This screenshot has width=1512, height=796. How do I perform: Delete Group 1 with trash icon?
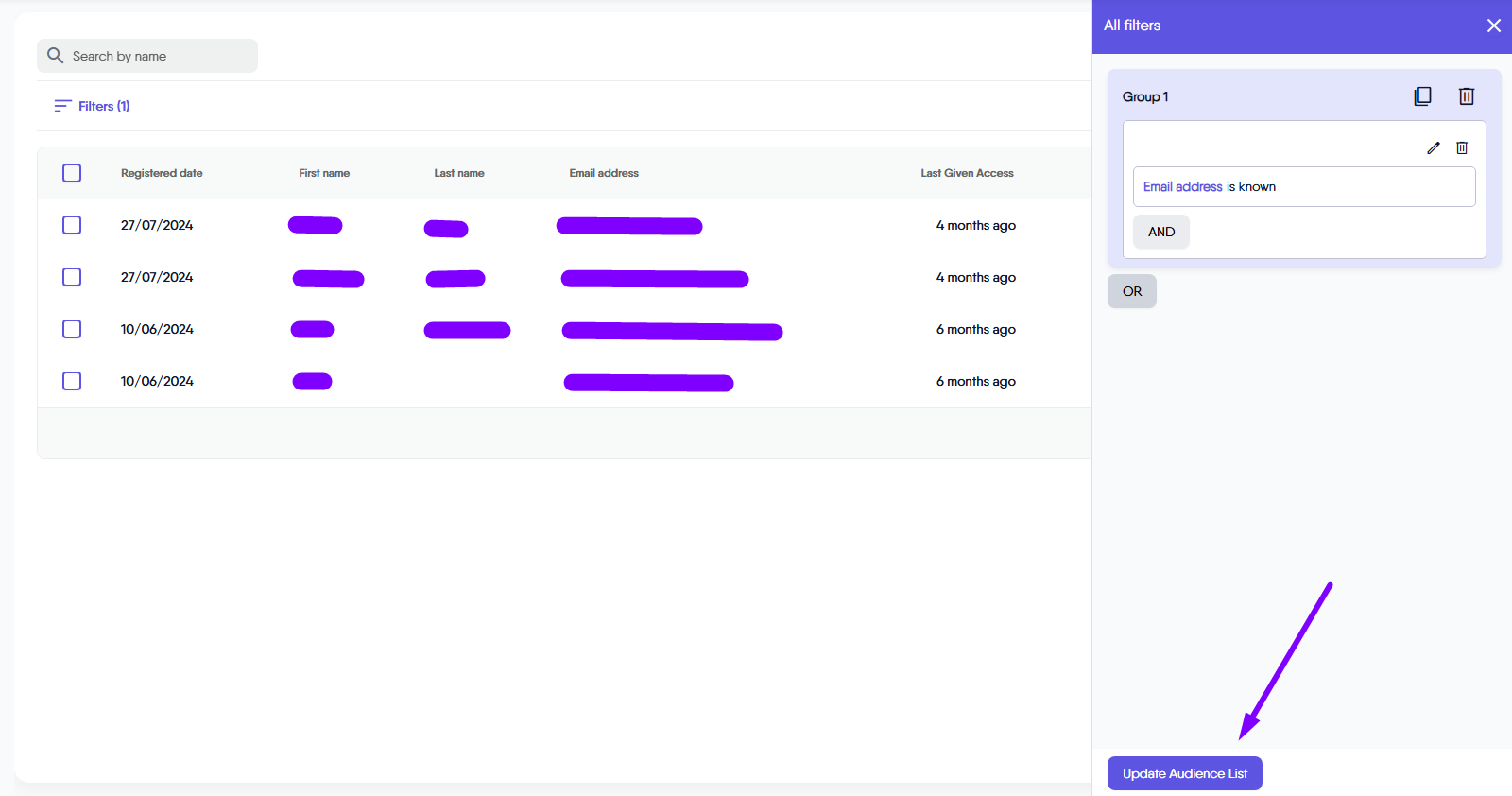click(1466, 96)
